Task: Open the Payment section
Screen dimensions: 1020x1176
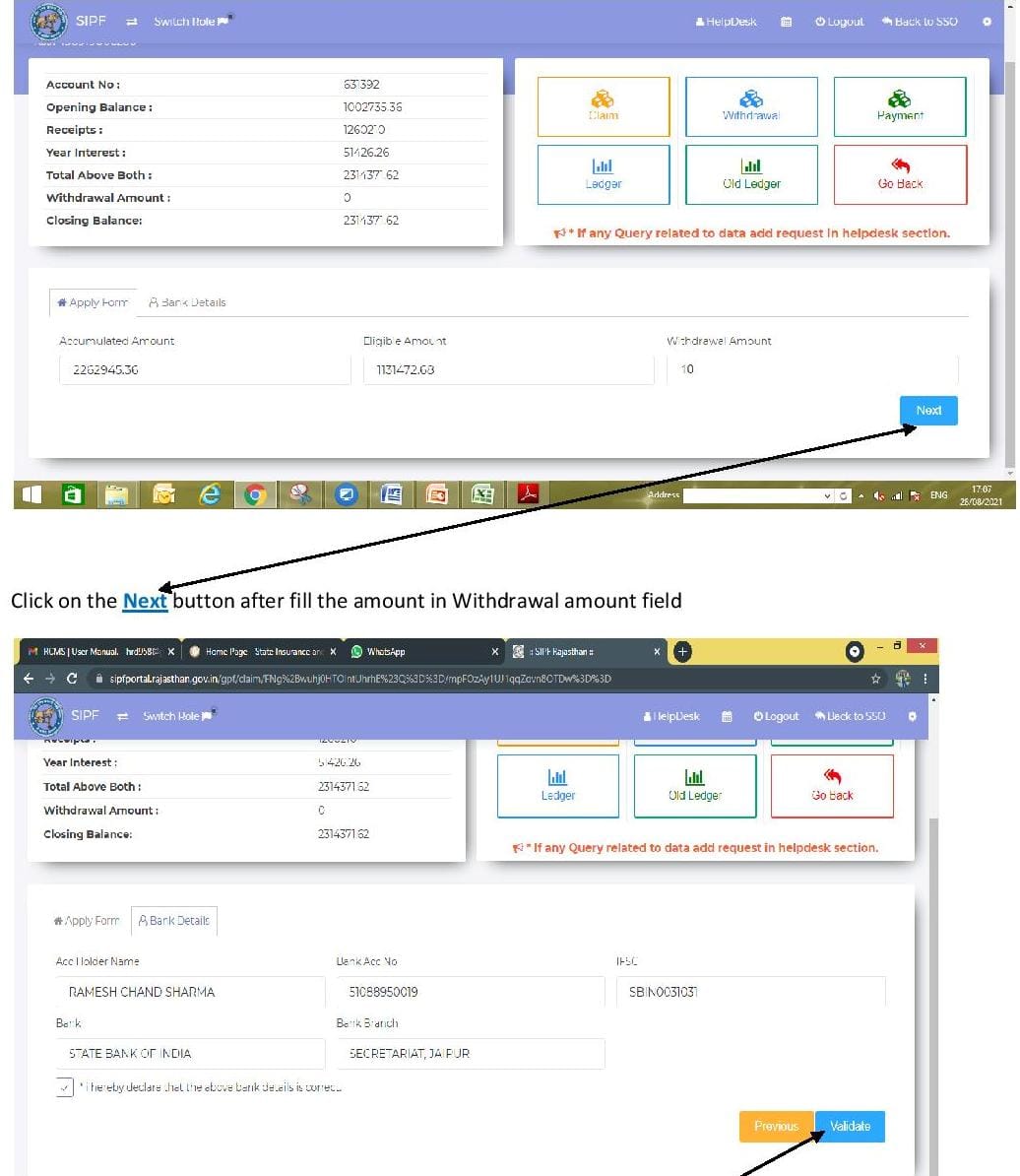Action: (x=898, y=105)
